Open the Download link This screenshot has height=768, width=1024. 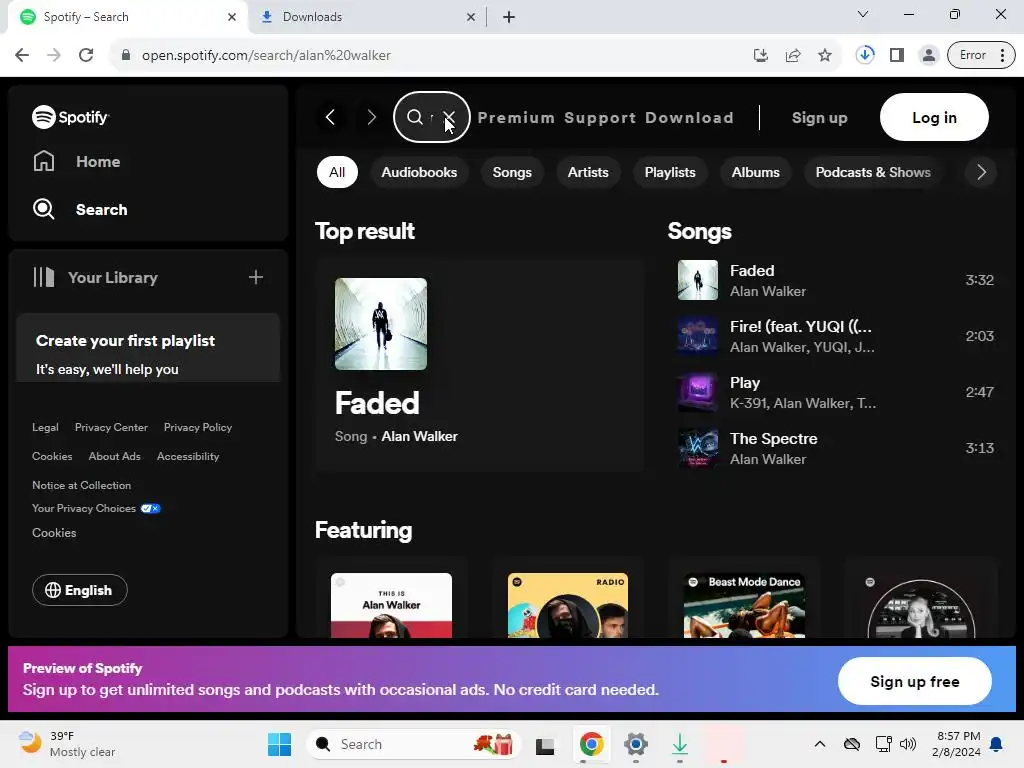[690, 118]
